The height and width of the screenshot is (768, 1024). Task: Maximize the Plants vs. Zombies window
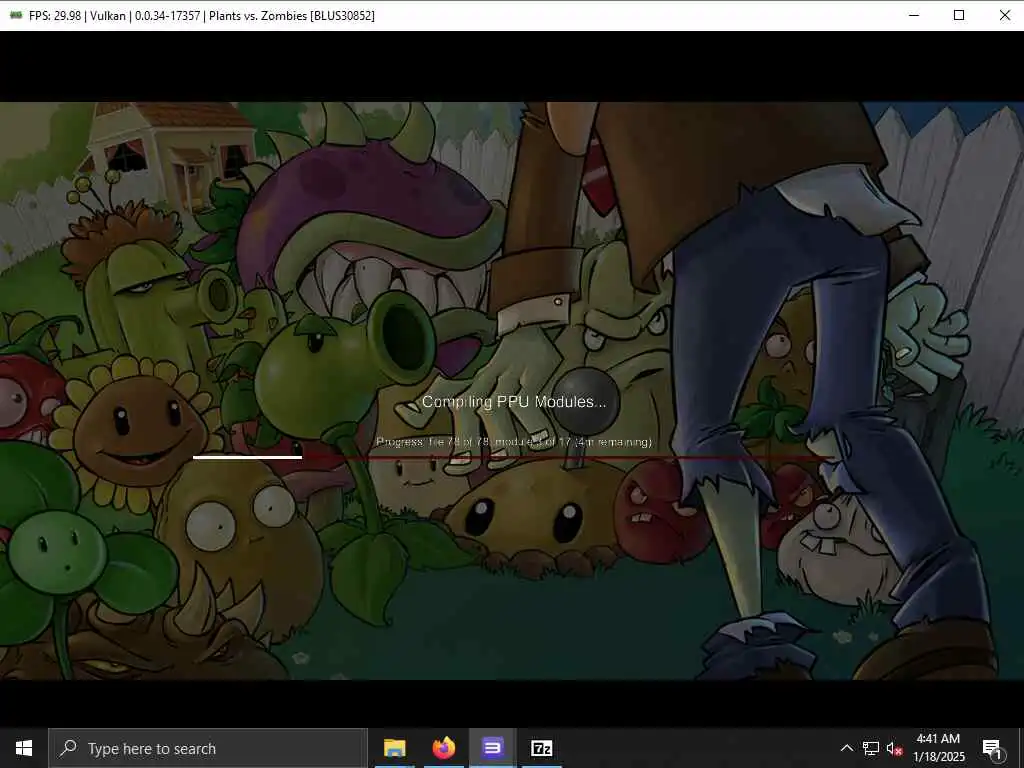point(959,15)
